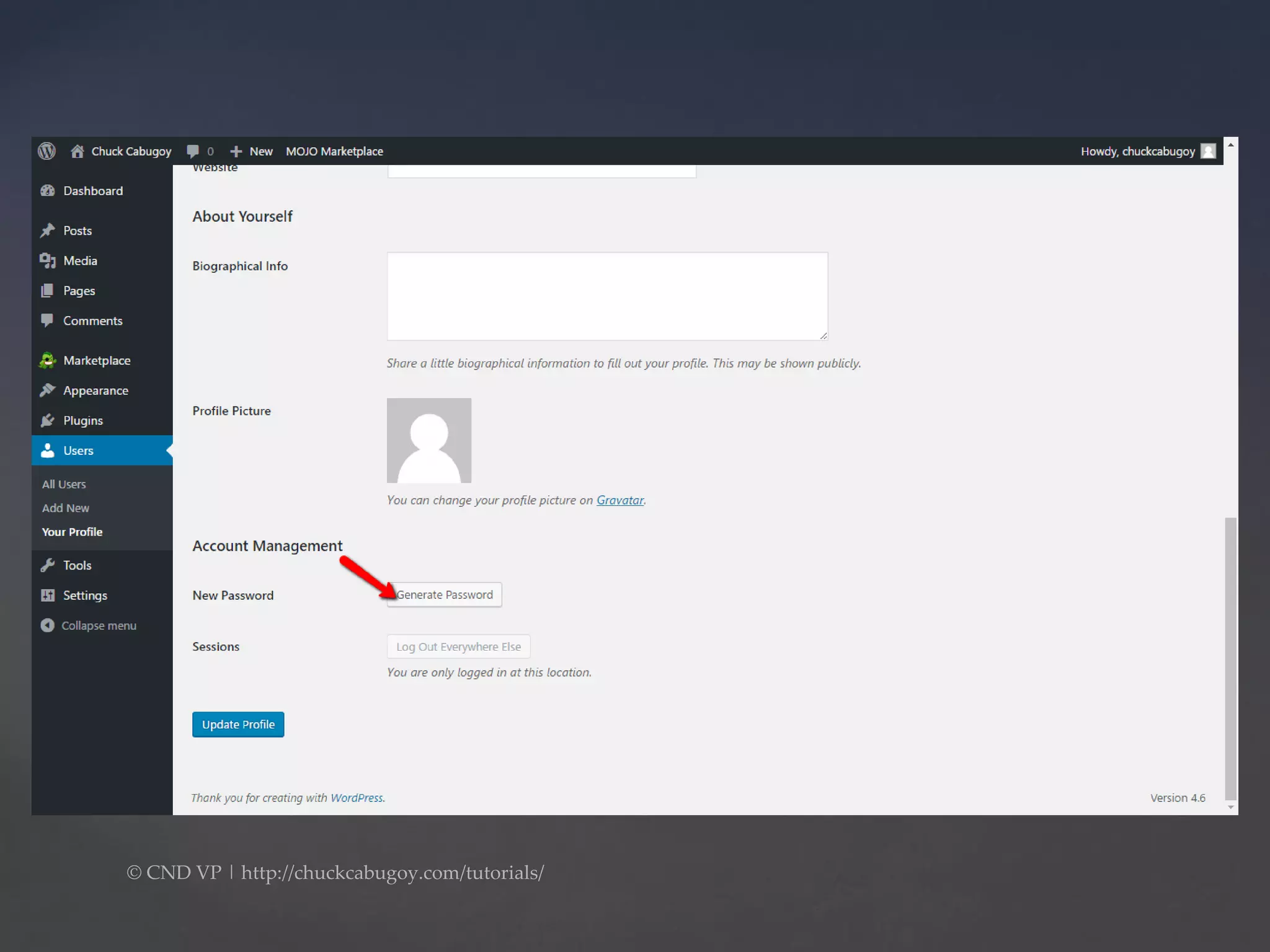Click Log Out Everywhere Else button
This screenshot has height=952, width=1270.
(458, 646)
